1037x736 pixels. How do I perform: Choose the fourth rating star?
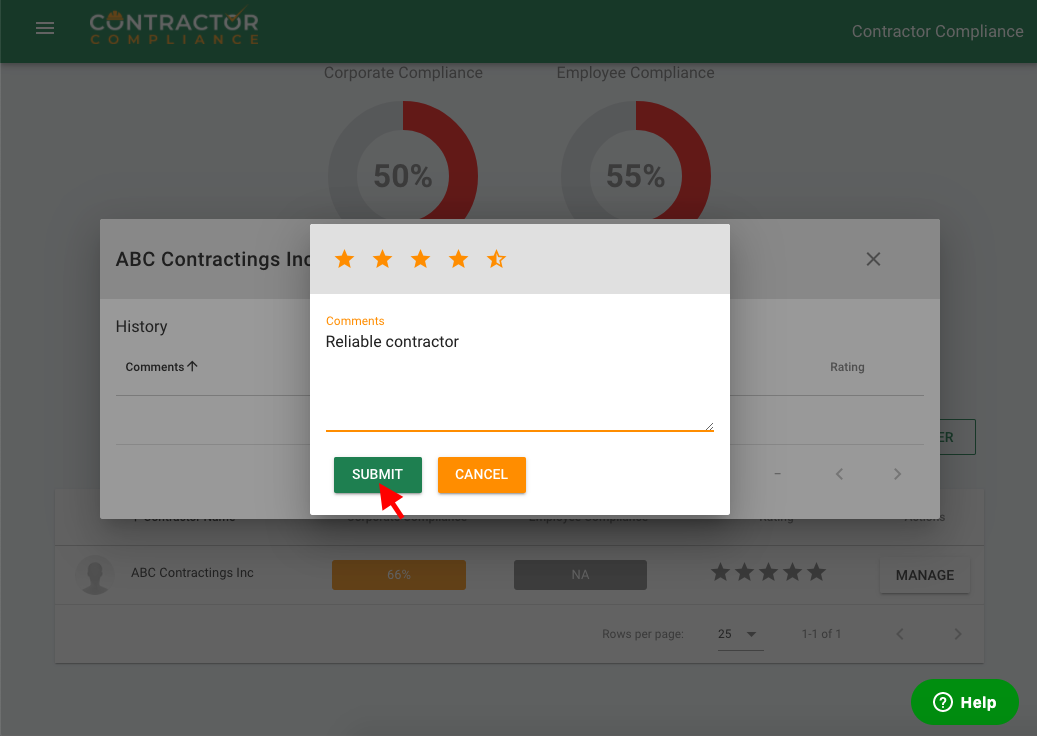tap(458, 260)
